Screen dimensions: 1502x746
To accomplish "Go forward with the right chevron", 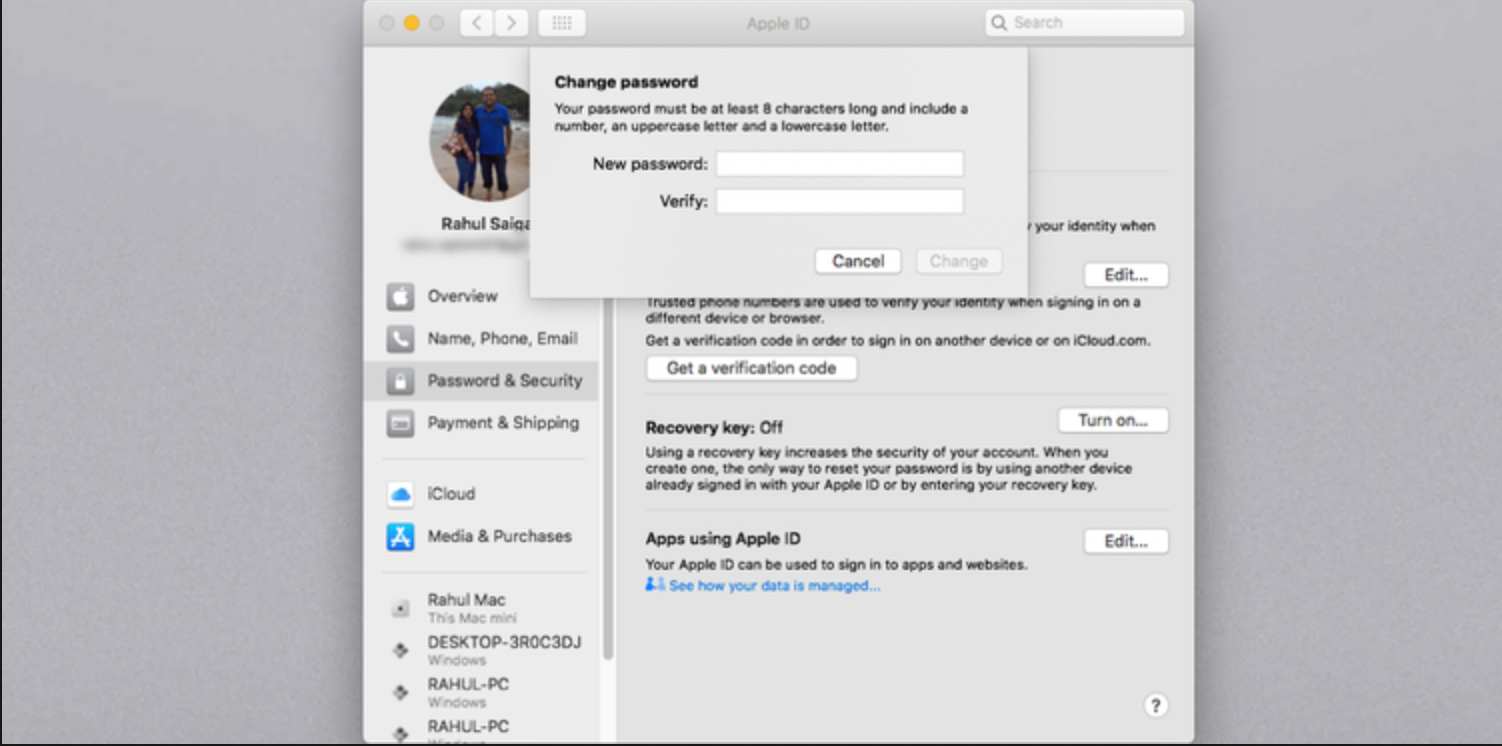I will coord(511,23).
